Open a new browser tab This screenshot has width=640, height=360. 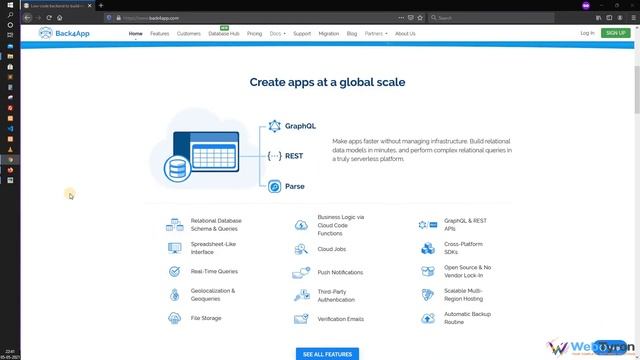pos(101,6)
